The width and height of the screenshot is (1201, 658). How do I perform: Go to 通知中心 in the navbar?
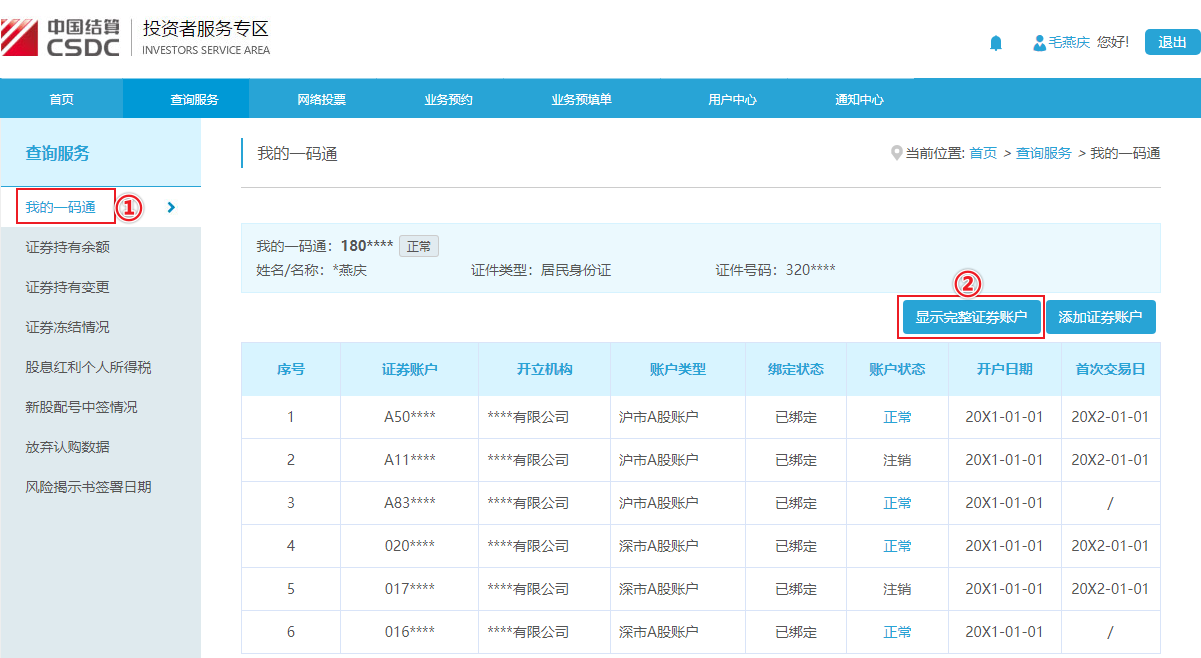pyautogui.click(x=859, y=100)
